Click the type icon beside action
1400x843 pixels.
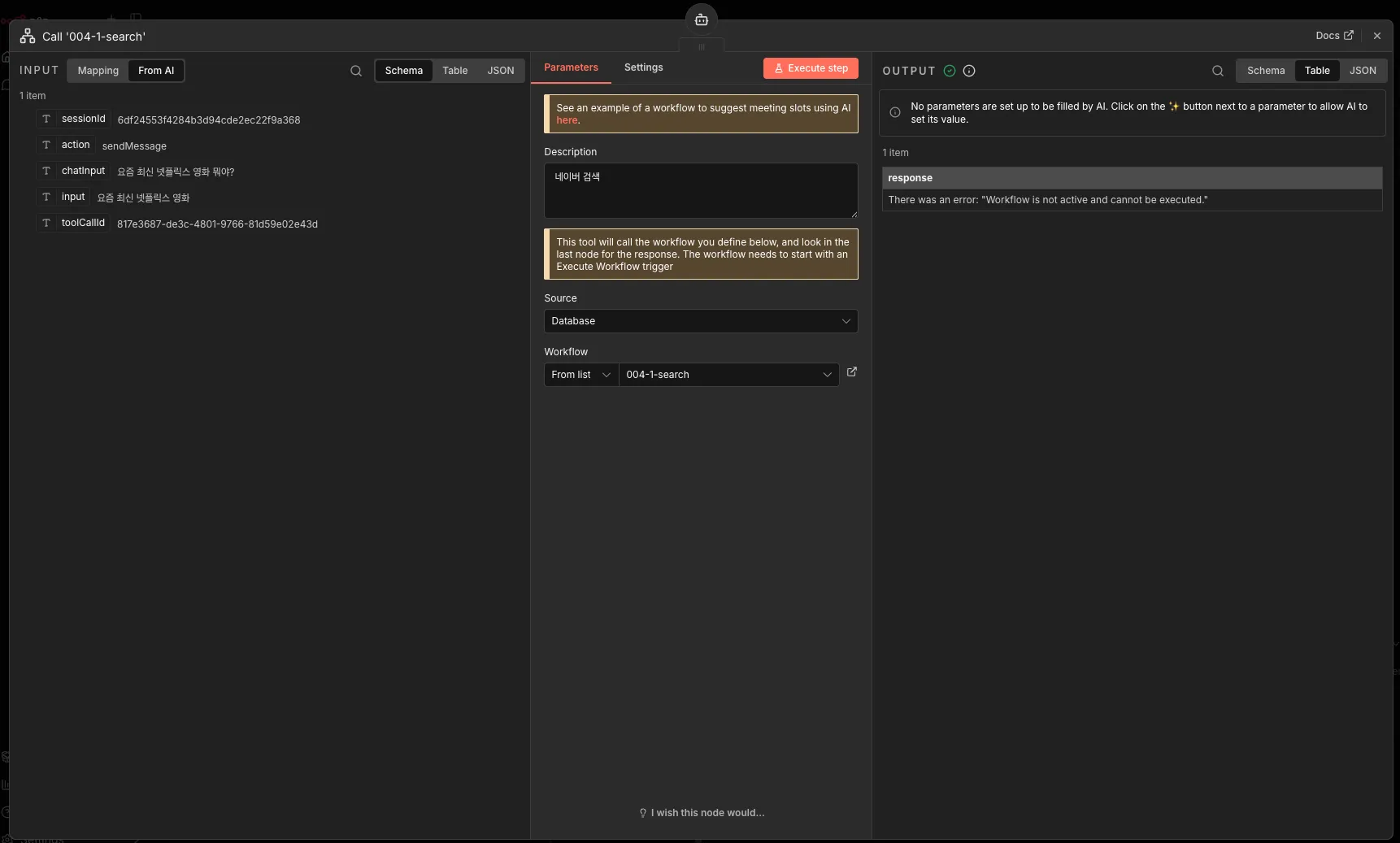46,145
